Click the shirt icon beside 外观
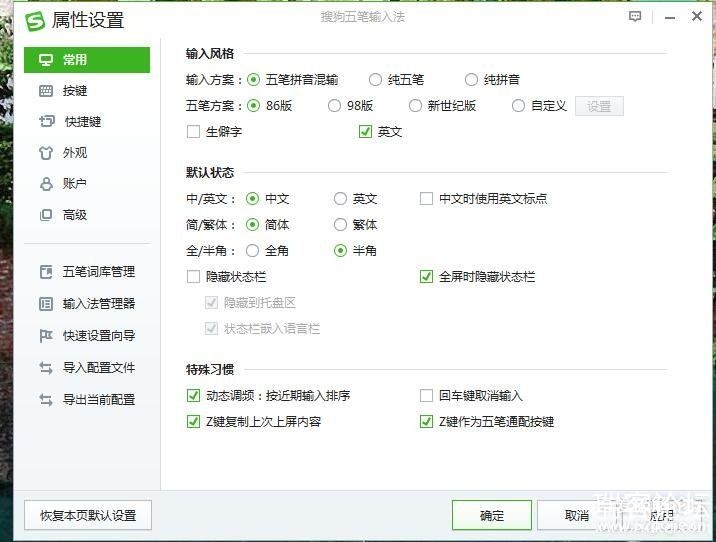The image size is (716, 542). coord(46,153)
